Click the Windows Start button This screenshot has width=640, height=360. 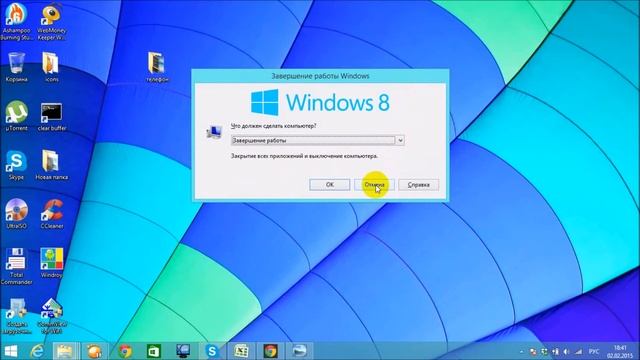point(11,351)
